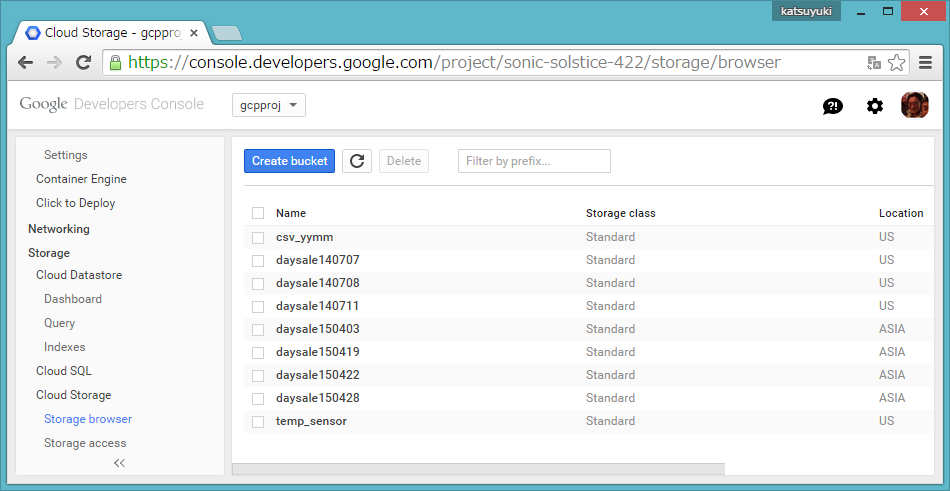
Task: Collapse the Storage section in the sidebar
Action: 48,253
